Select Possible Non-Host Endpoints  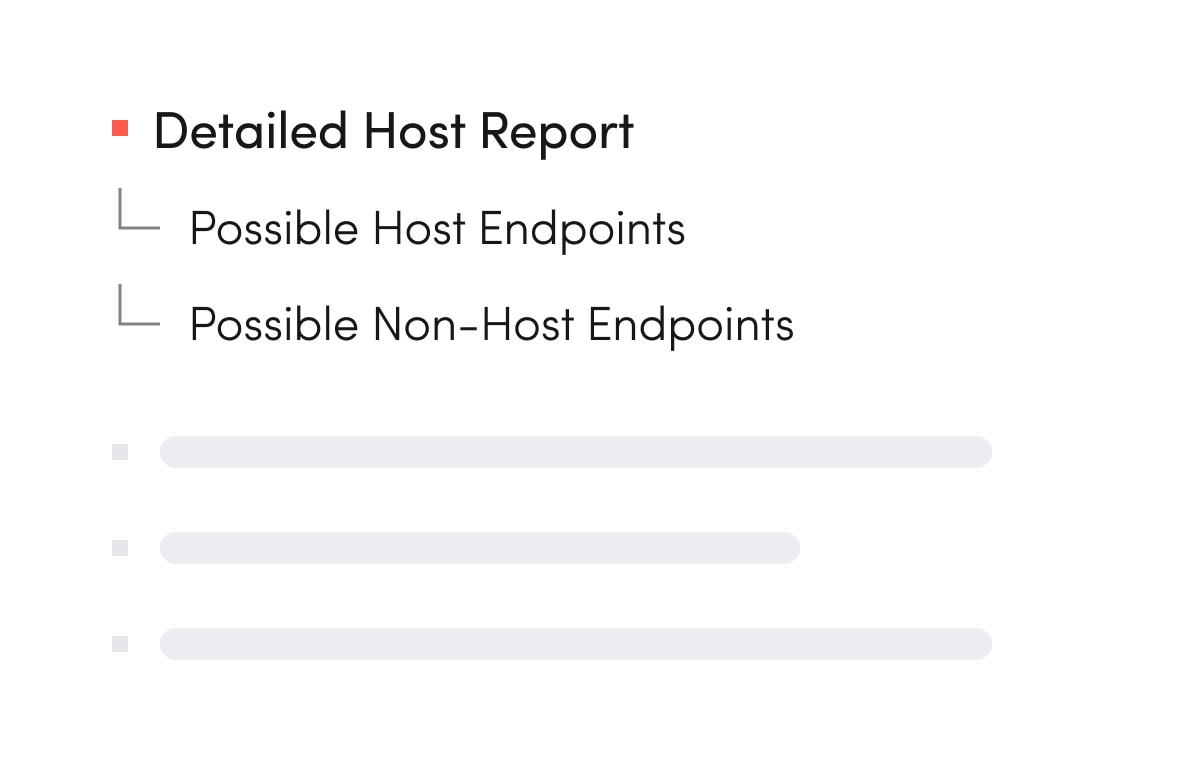(x=491, y=325)
